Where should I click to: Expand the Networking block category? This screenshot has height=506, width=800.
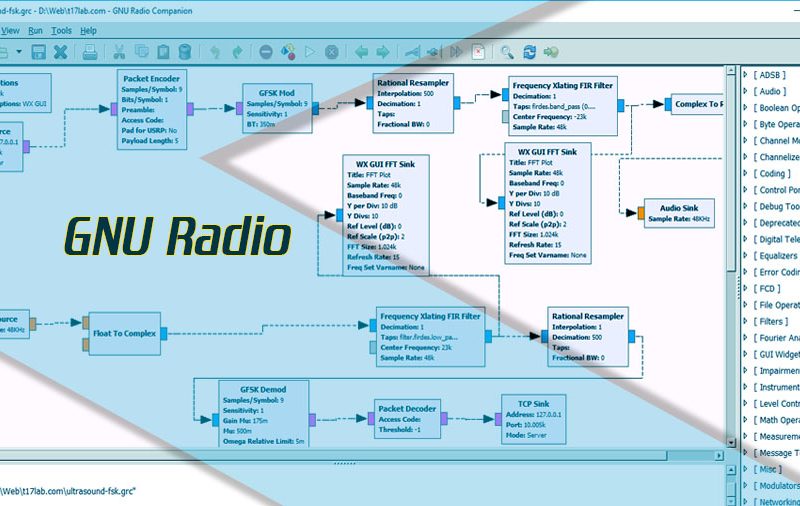(746, 501)
